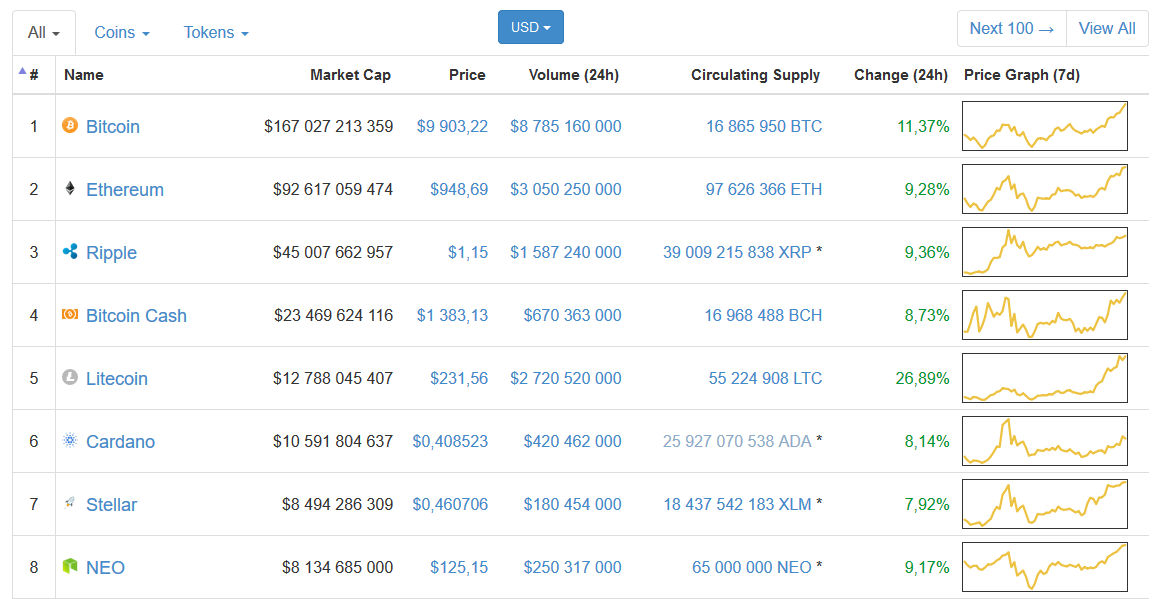Click Stellar price $0,460706
Viewport: 1159px width, 599px height.
[x=450, y=504]
